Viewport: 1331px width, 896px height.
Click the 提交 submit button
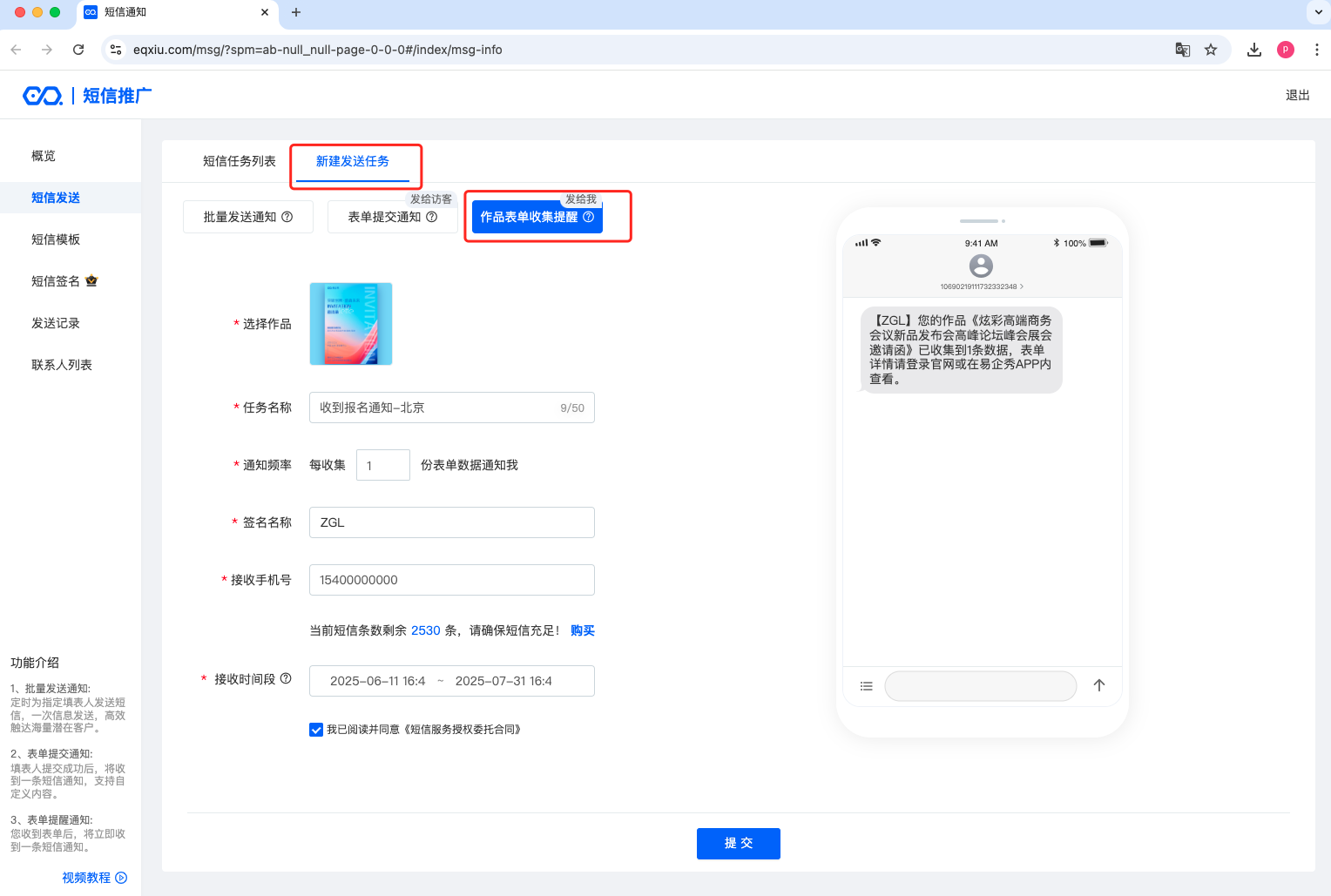(738, 843)
